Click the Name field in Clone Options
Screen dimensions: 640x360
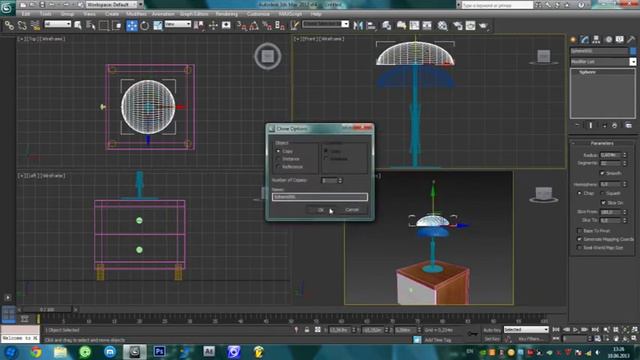point(320,197)
